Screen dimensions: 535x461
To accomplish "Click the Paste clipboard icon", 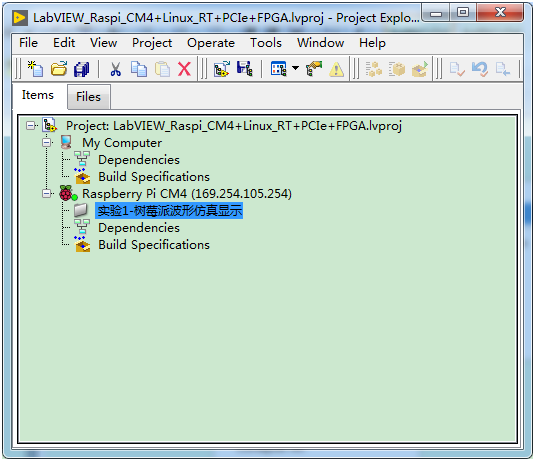I will pyautogui.click(x=162, y=69).
